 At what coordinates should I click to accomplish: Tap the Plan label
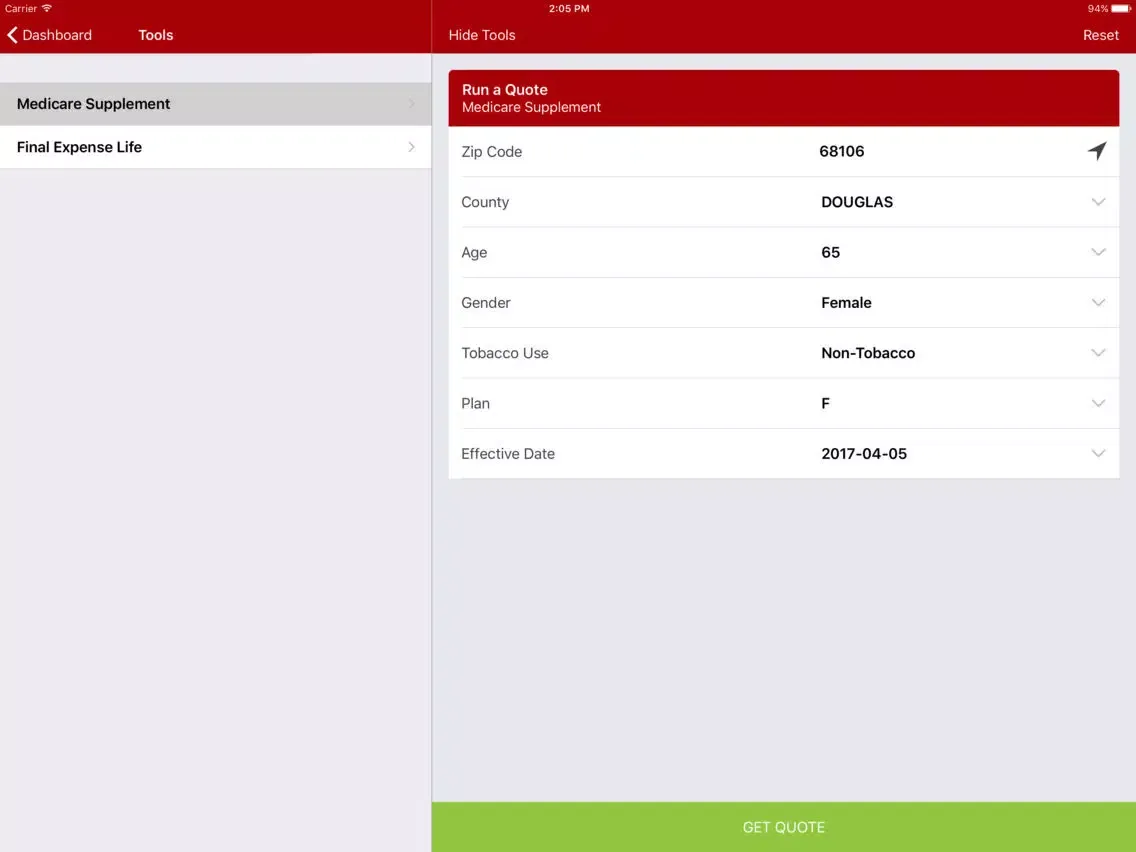pos(475,404)
